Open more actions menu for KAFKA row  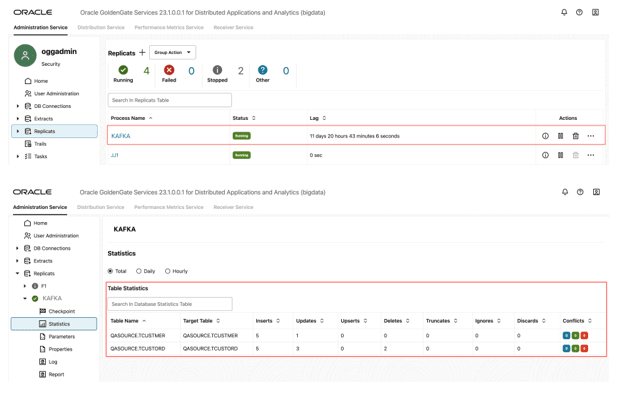(x=590, y=136)
